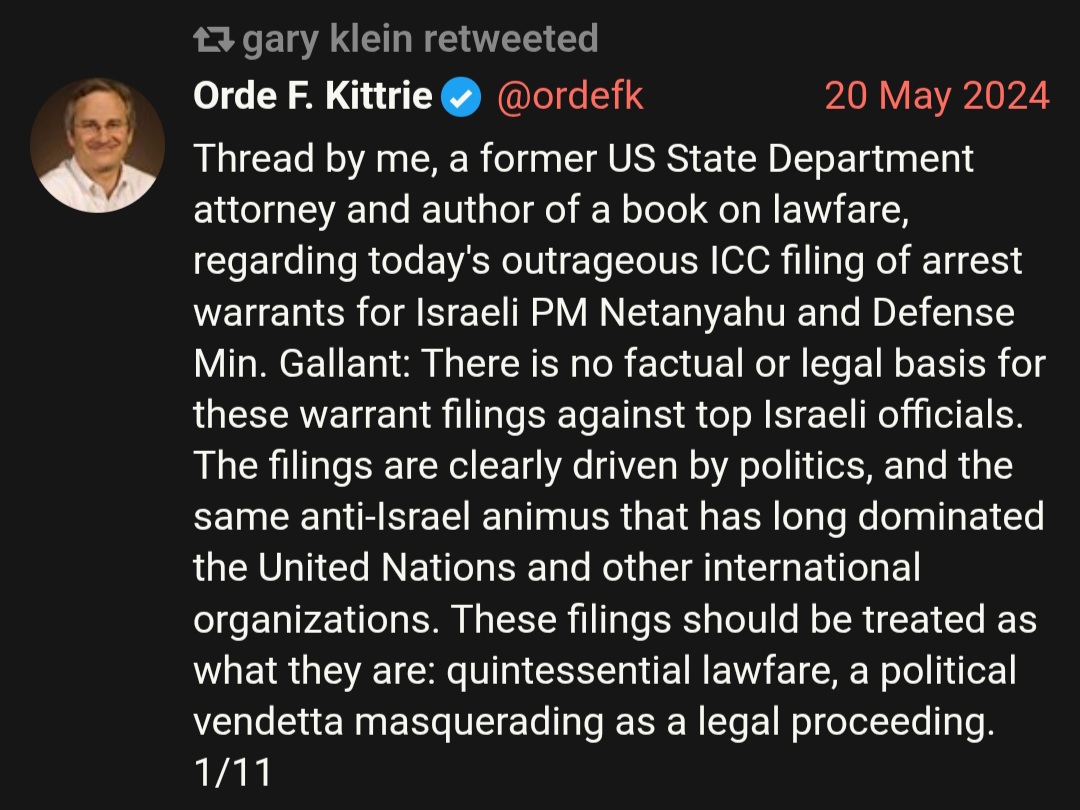The height and width of the screenshot is (810, 1080).
Task: Click the blue verified checkmark badge
Action: point(461,96)
